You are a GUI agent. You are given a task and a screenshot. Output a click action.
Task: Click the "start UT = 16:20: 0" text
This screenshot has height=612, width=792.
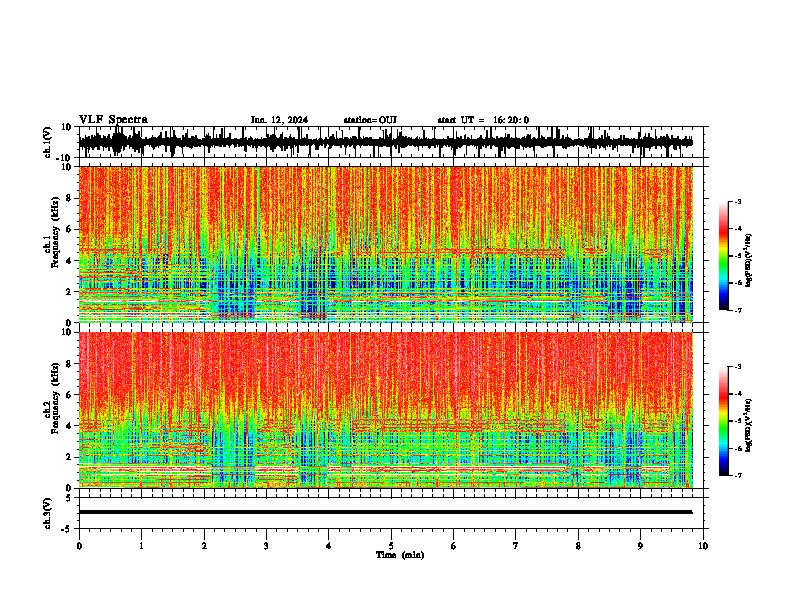[x=483, y=120]
